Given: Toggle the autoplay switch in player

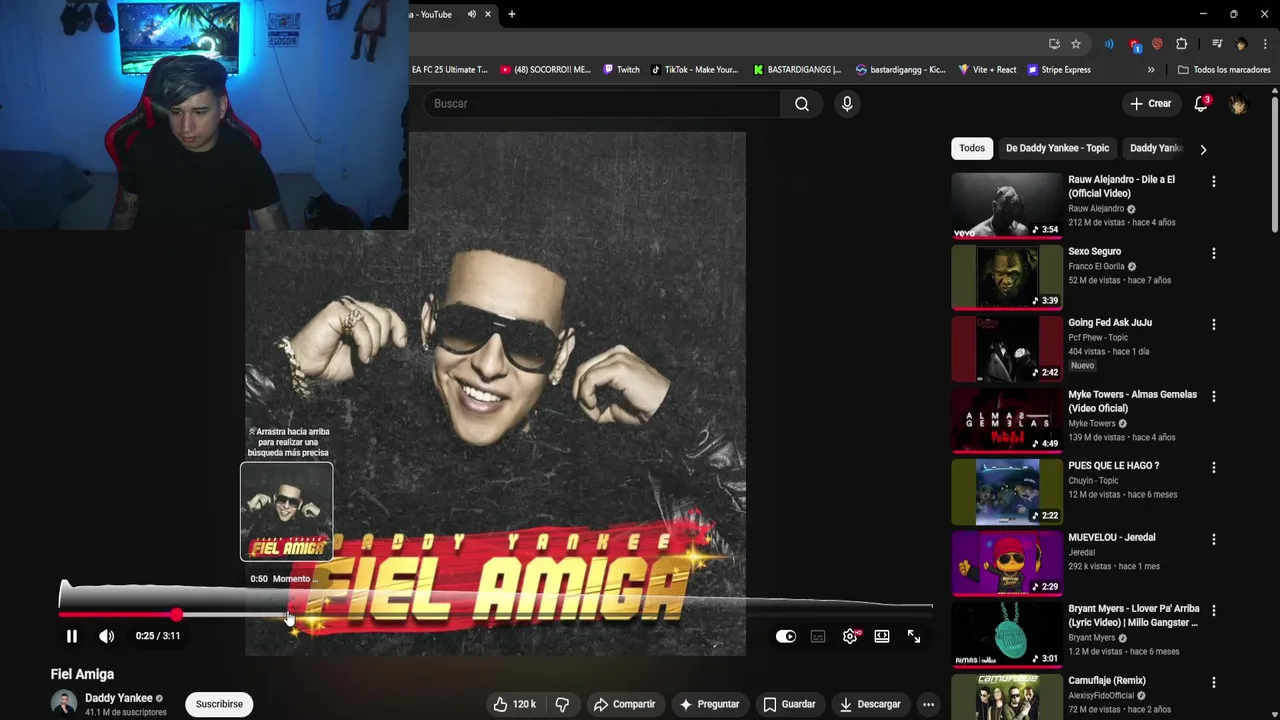Looking at the screenshot, I should click(x=786, y=636).
